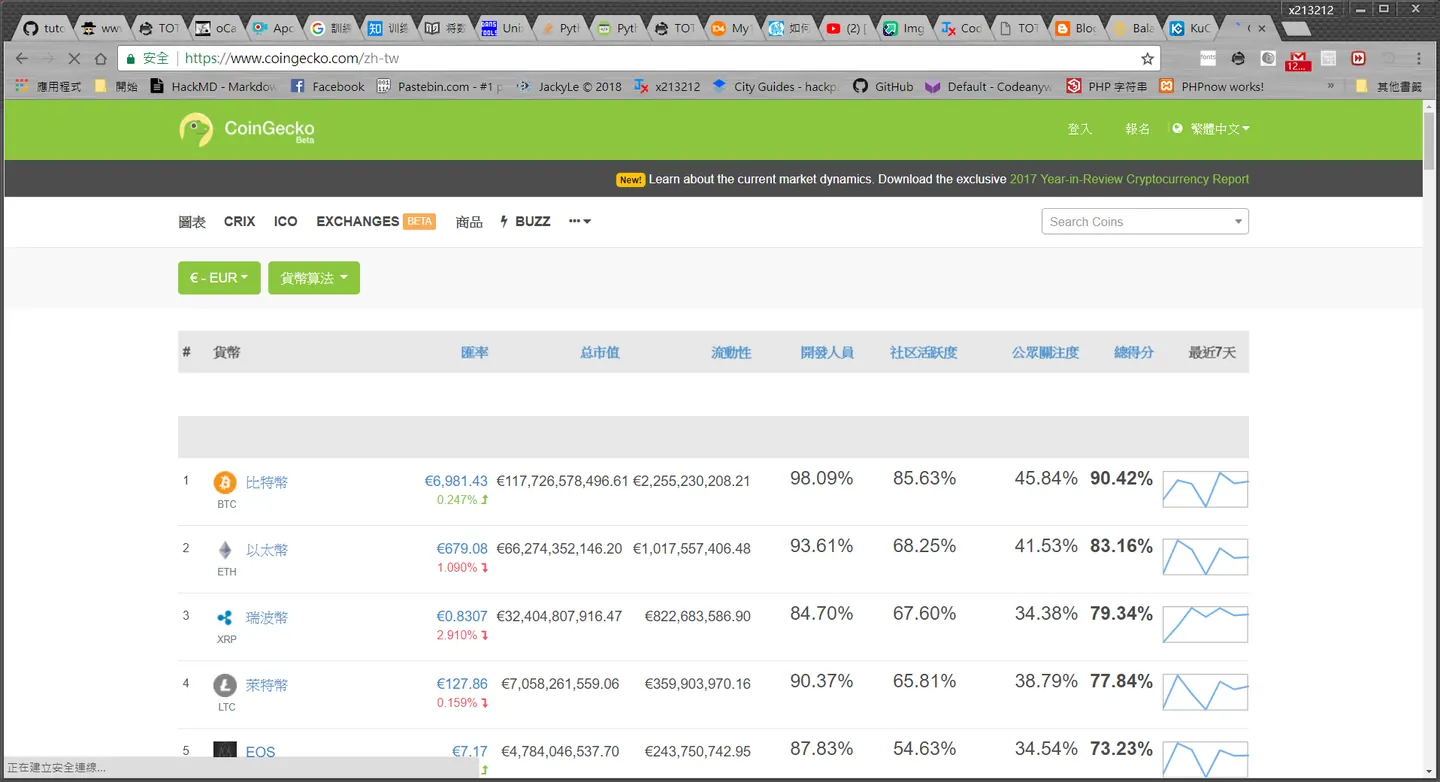Click the browser home button
Image resolution: width=1440 pixels, height=782 pixels.
[x=100, y=59]
